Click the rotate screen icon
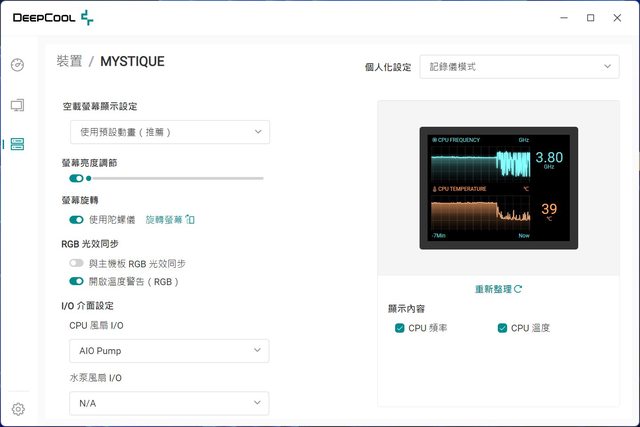Viewport: 640px width, 427px height. click(191, 219)
